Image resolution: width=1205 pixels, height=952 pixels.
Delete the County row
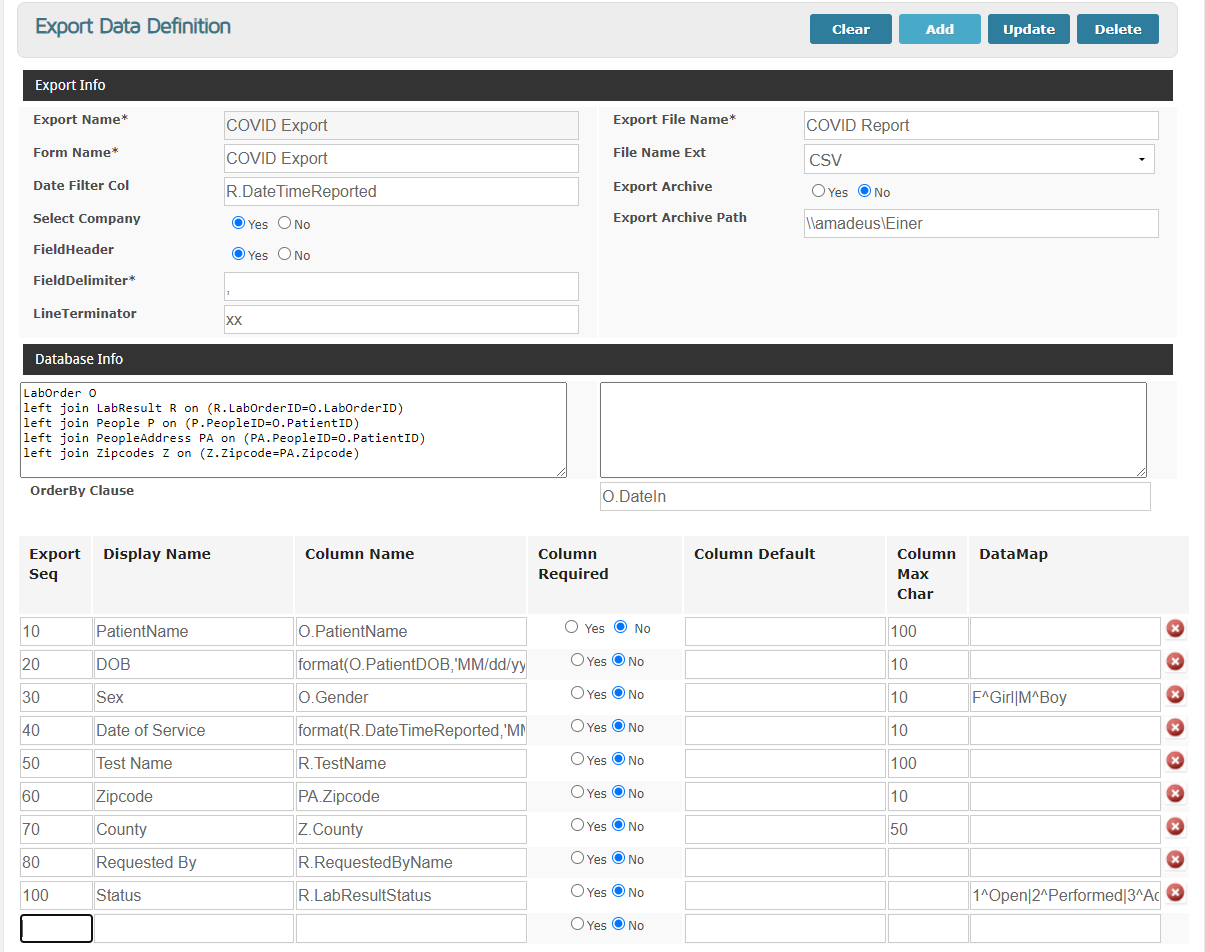click(x=1176, y=826)
